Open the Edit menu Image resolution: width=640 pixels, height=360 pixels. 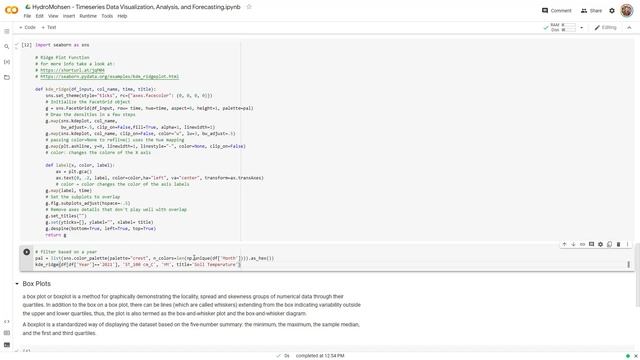coord(40,16)
